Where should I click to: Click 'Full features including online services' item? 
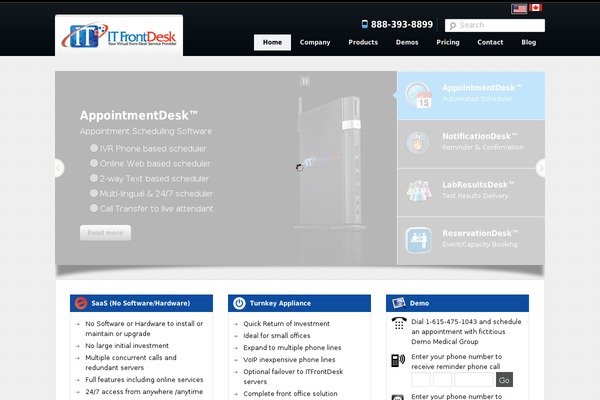tap(144, 380)
